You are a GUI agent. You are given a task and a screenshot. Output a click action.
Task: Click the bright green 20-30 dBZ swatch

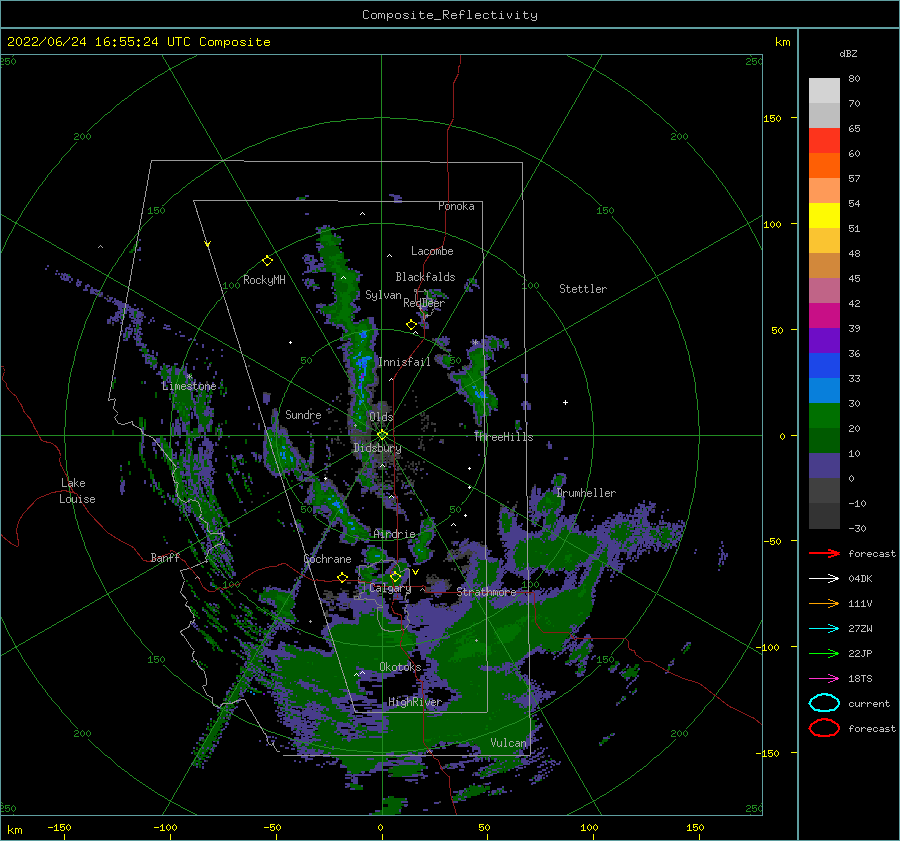point(824,416)
